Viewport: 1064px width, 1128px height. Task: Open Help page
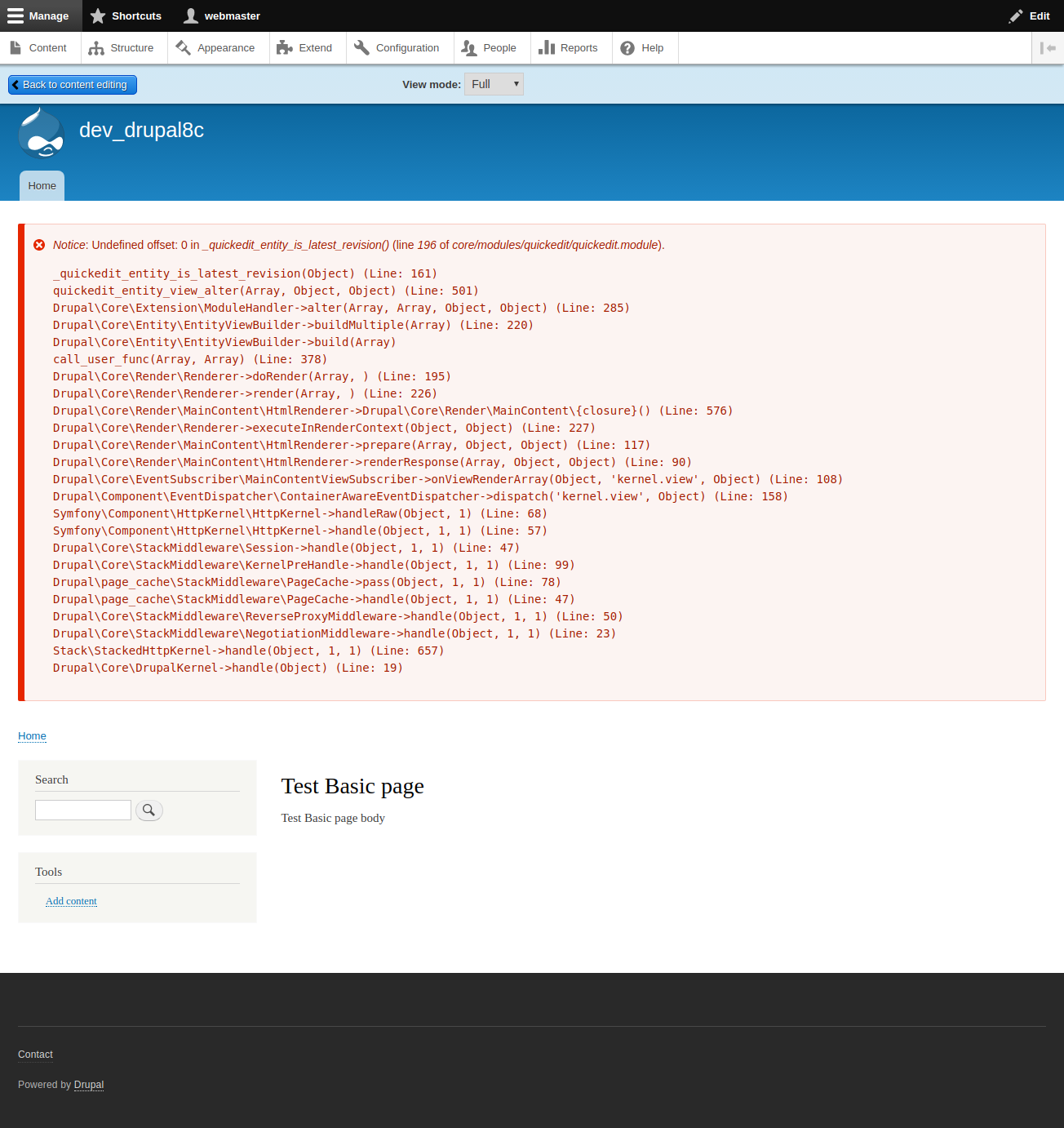(x=642, y=48)
